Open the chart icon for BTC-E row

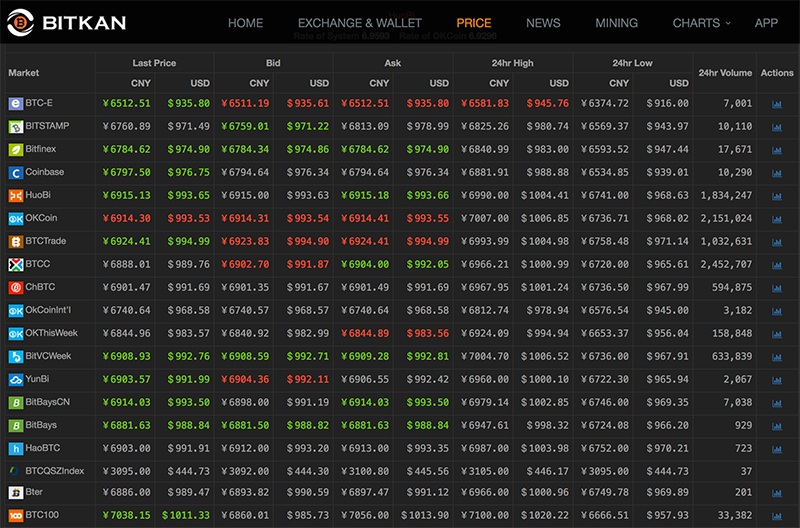tap(776, 104)
